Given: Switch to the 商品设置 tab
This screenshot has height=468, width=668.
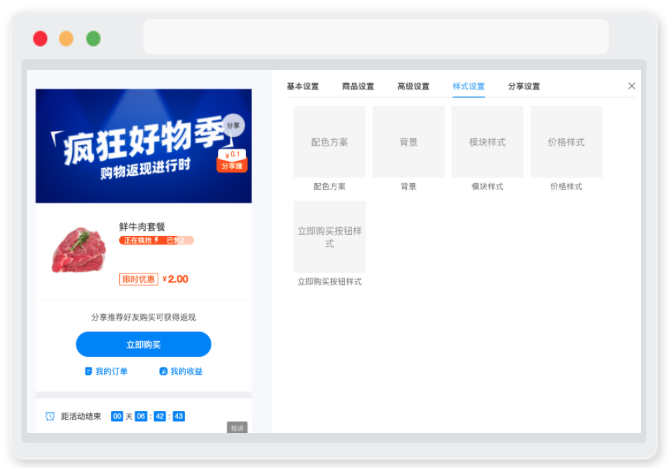Looking at the screenshot, I should tap(358, 86).
